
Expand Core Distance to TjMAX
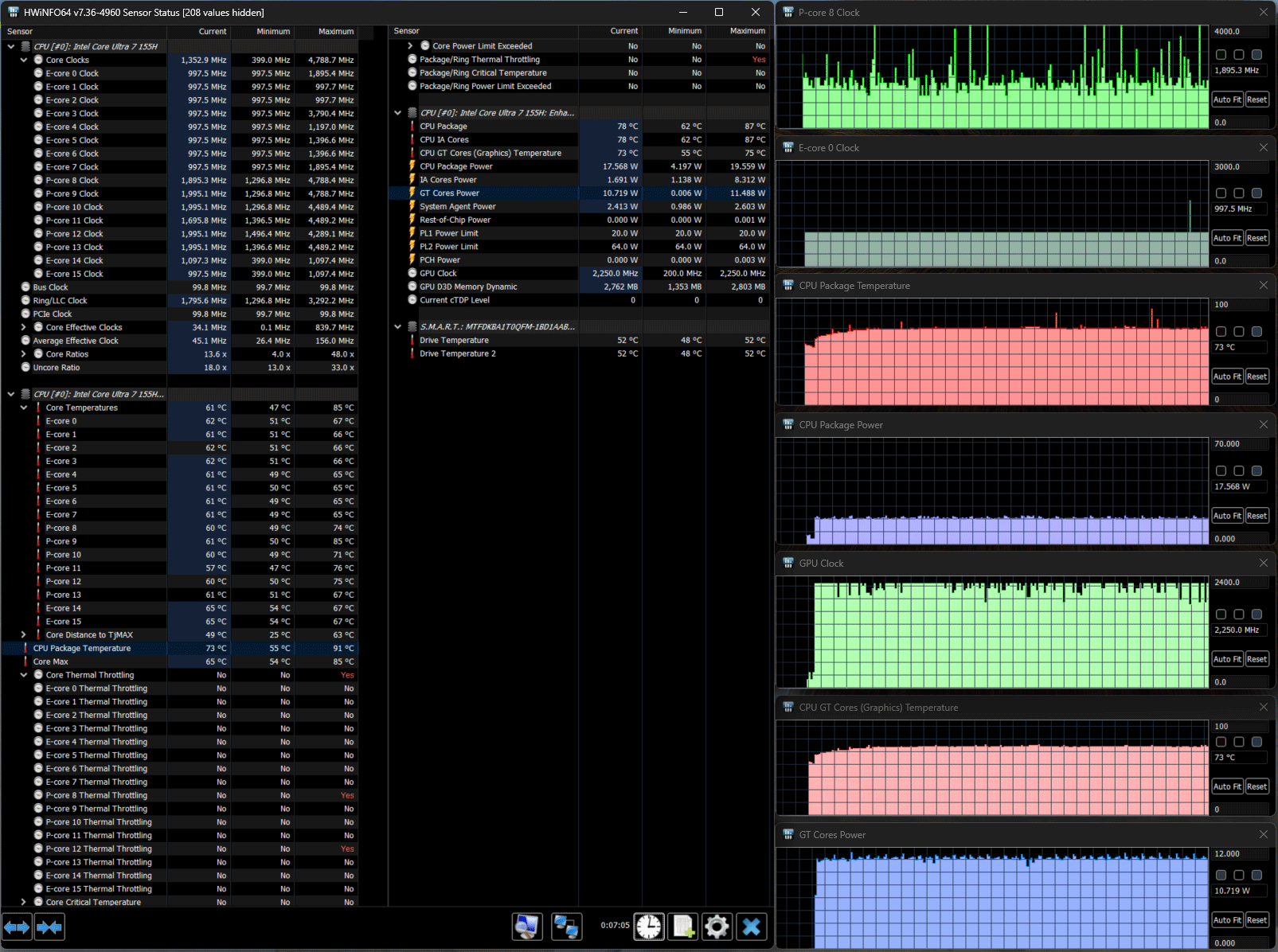pyautogui.click(x=24, y=635)
